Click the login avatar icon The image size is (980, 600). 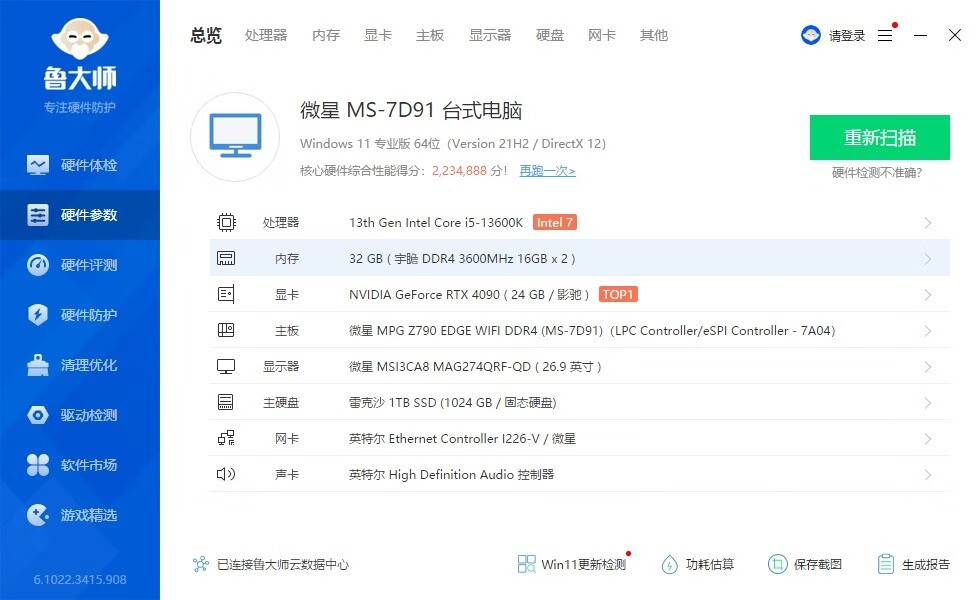811,35
